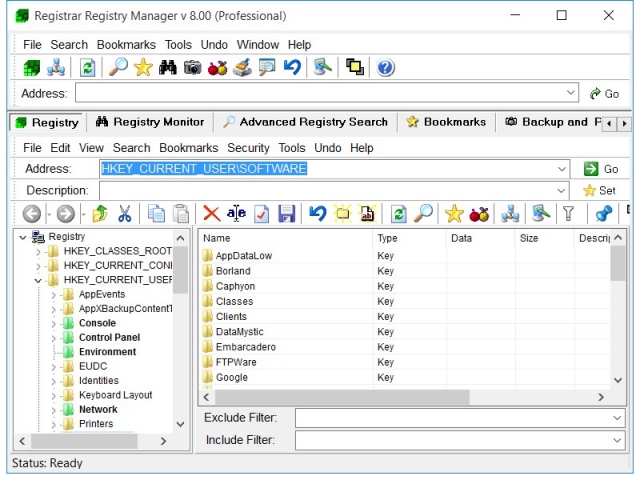The height and width of the screenshot is (480, 640).
Task: Click the green registry cube icon in top toolbar
Action: (x=31, y=67)
